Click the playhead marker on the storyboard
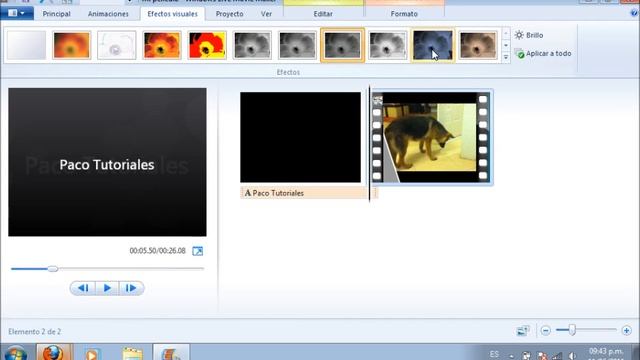Image resolution: width=640 pixels, height=360 pixels. (369, 144)
